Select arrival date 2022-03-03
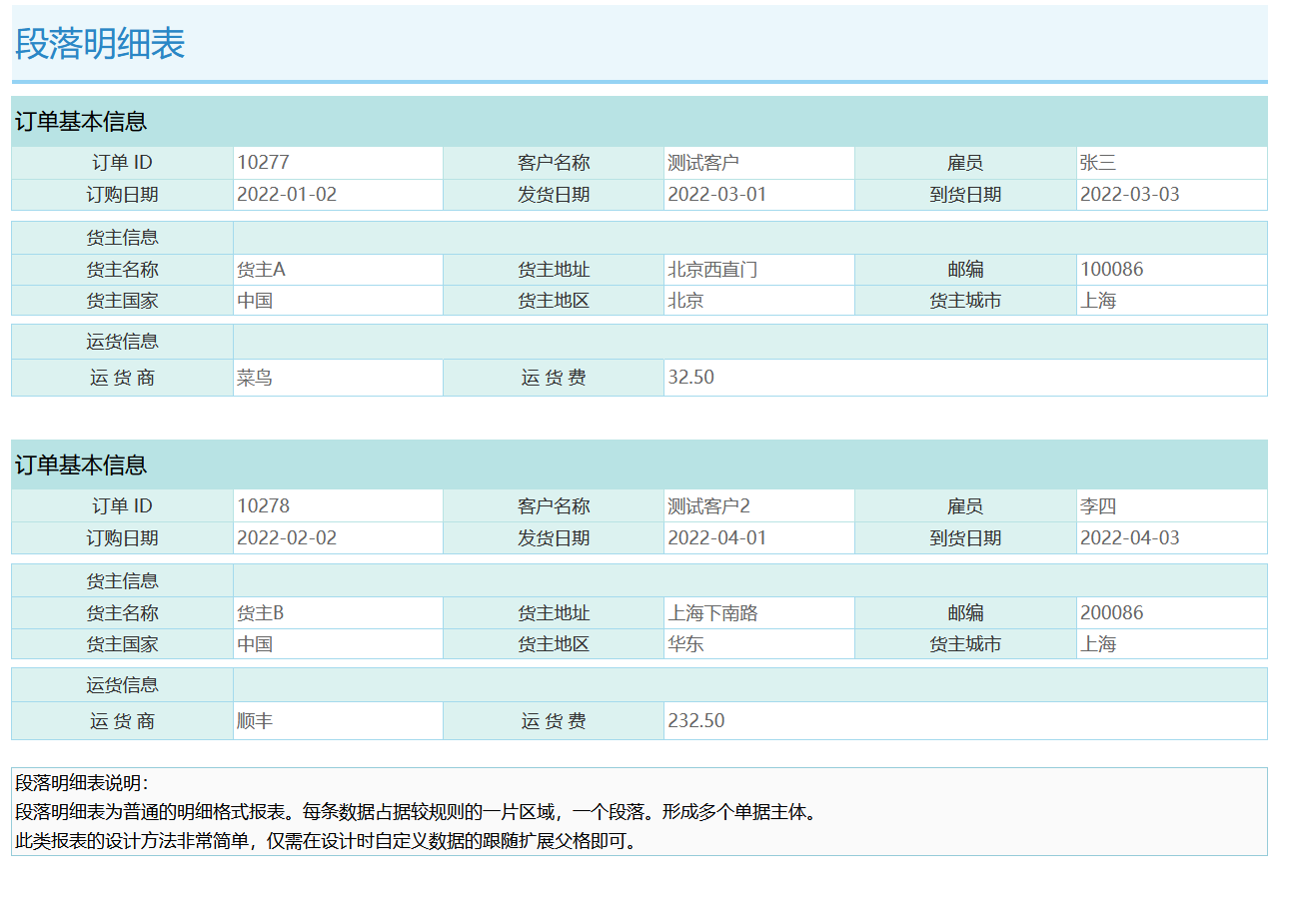Image resolution: width=1294 pixels, height=924 pixels. click(1130, 194)
